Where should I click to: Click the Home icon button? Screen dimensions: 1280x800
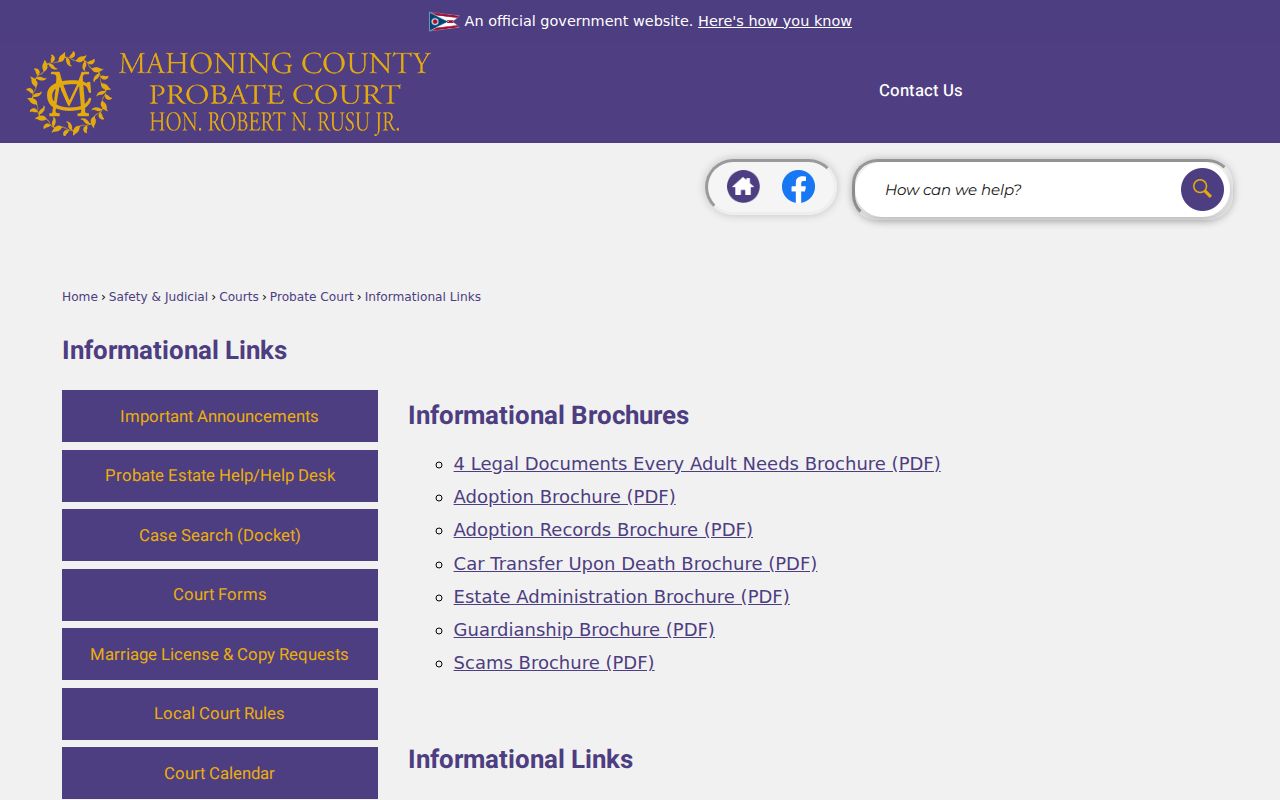(743, 187)
